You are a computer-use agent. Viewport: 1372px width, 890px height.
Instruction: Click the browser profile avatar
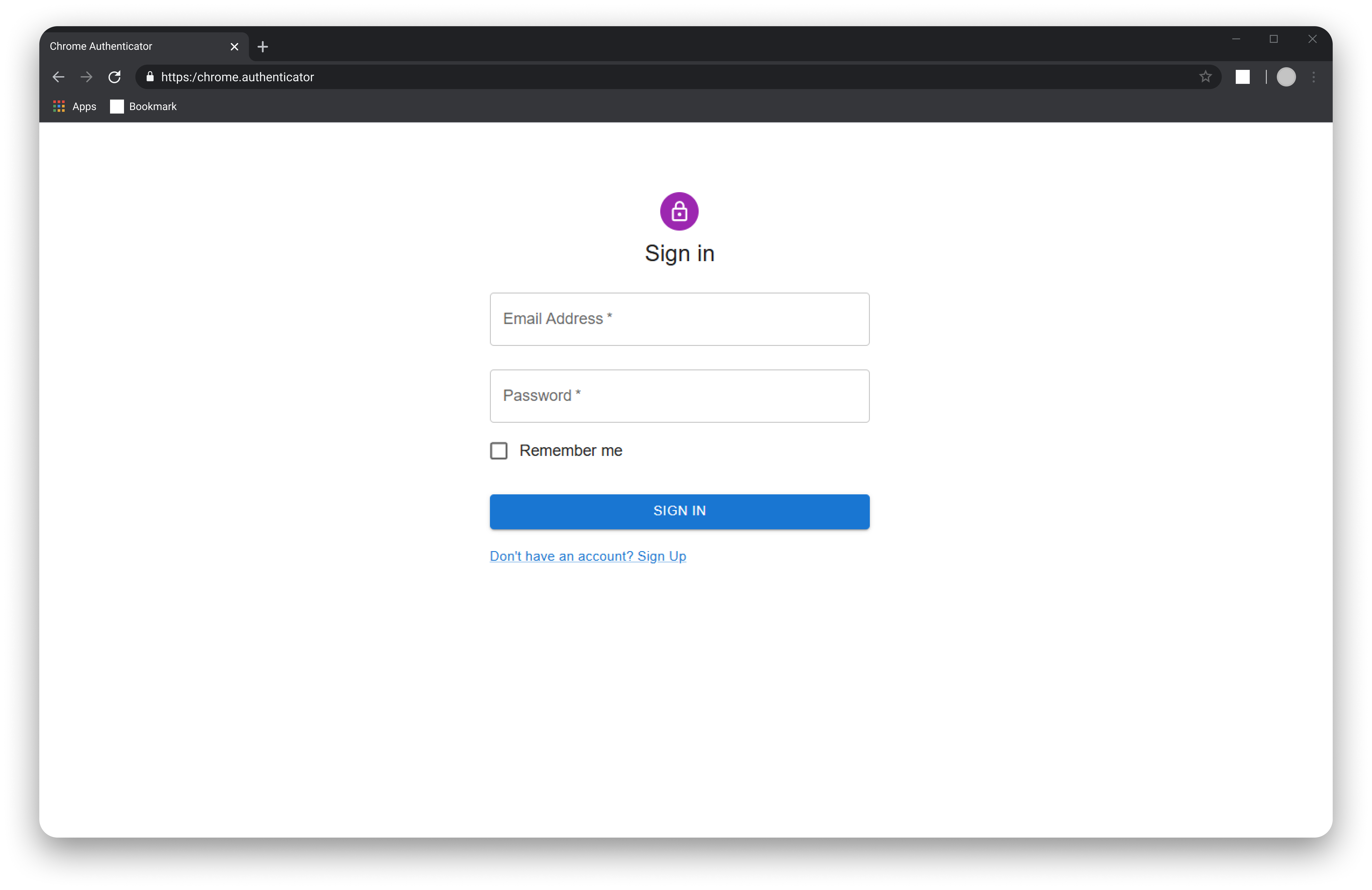pyautogui.click(x=1286, y=77)
